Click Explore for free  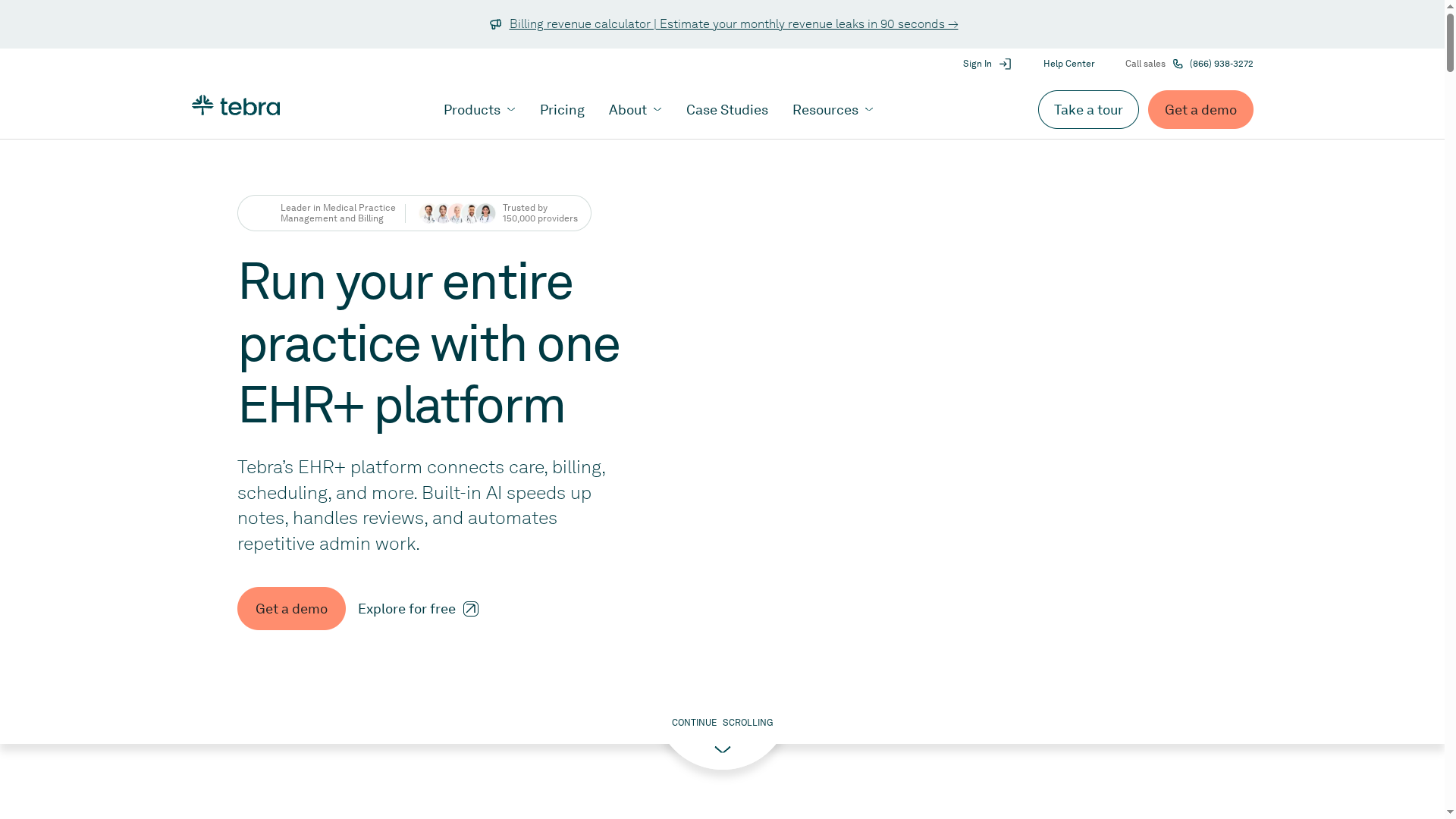point(407,609)
